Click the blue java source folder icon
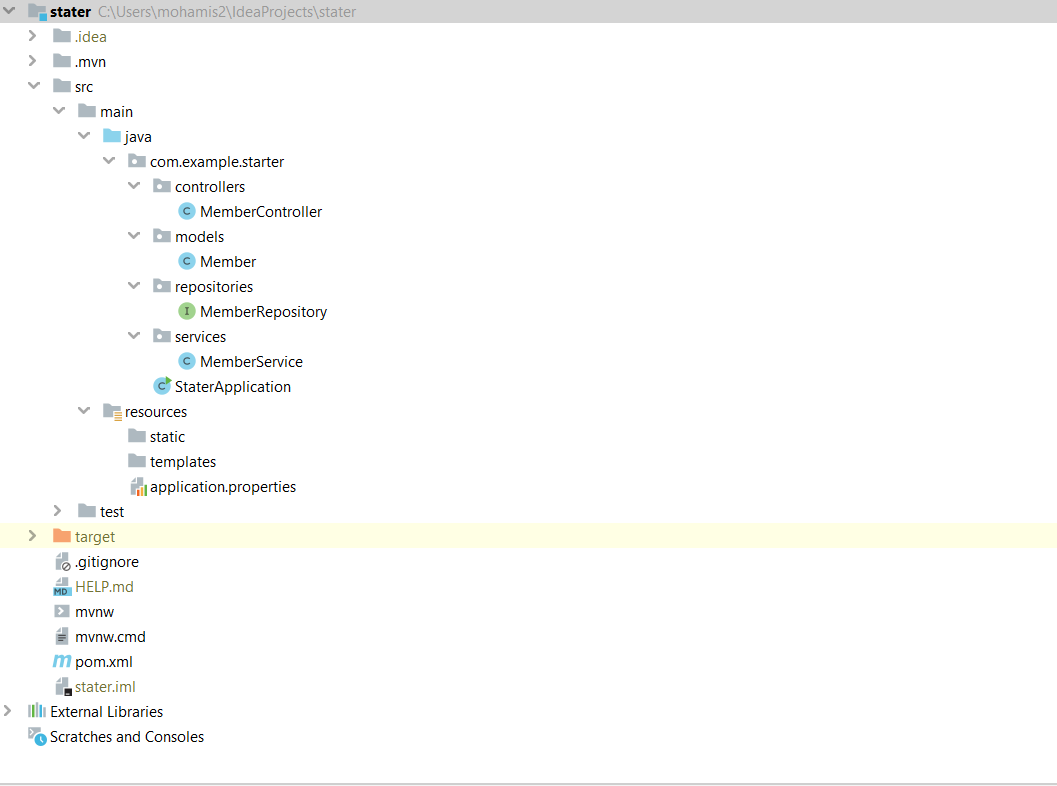1057x786 pixels. click(x=112, y=135)
